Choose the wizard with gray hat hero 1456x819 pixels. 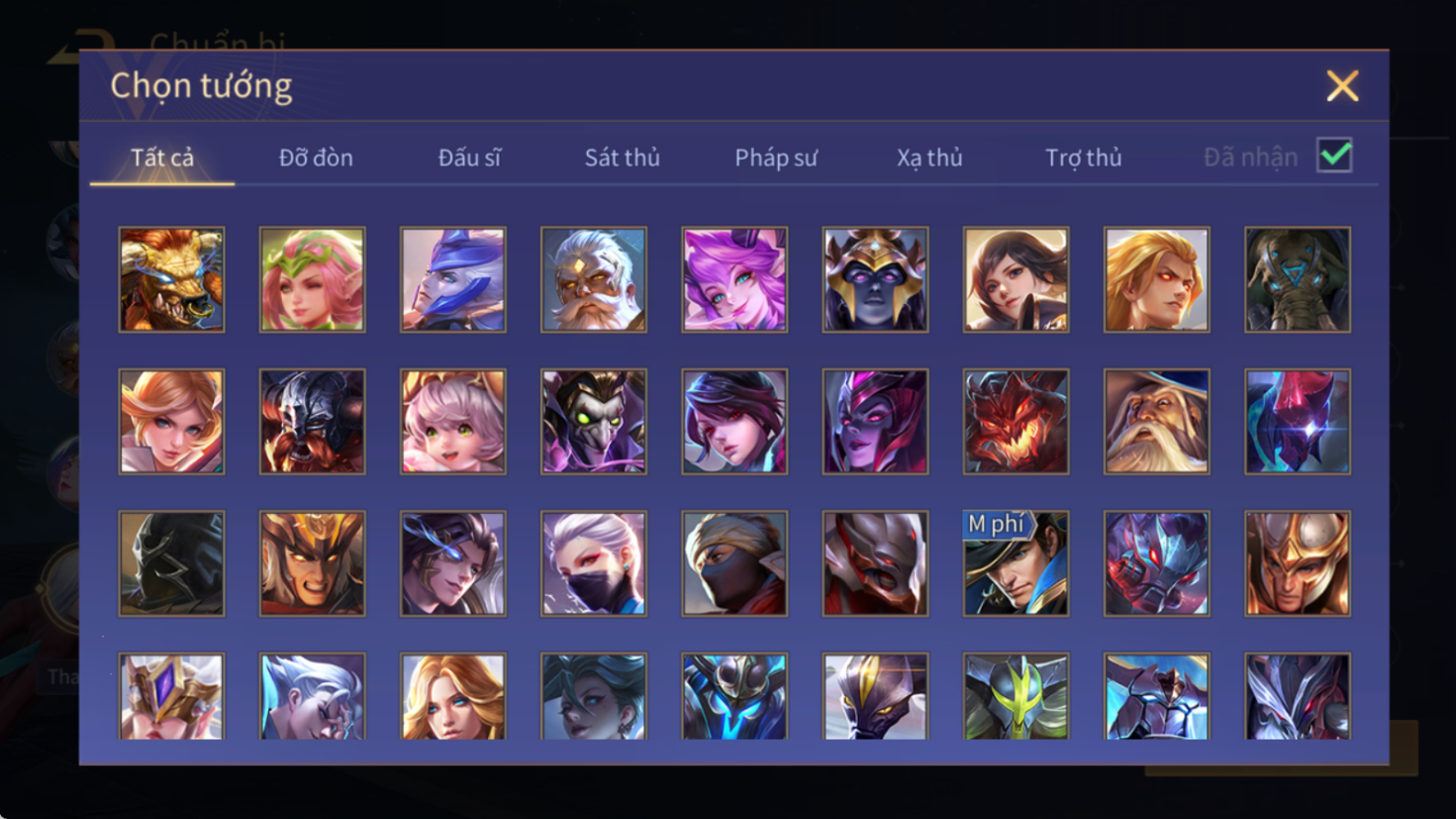(x=1156, y=422)
